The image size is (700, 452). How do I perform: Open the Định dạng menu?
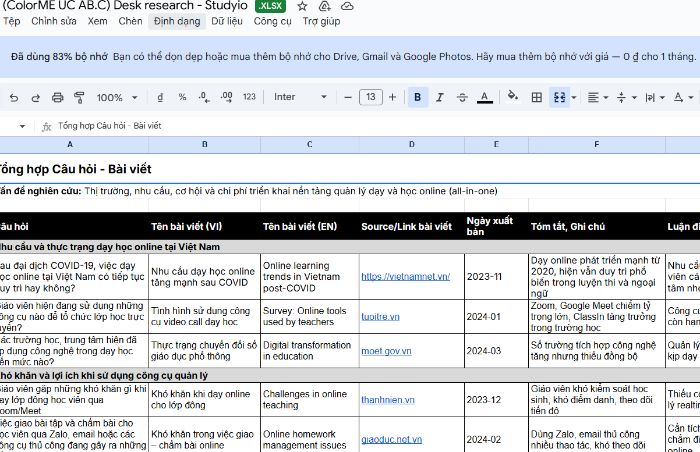pyautogui.click(x=177, y=21)
